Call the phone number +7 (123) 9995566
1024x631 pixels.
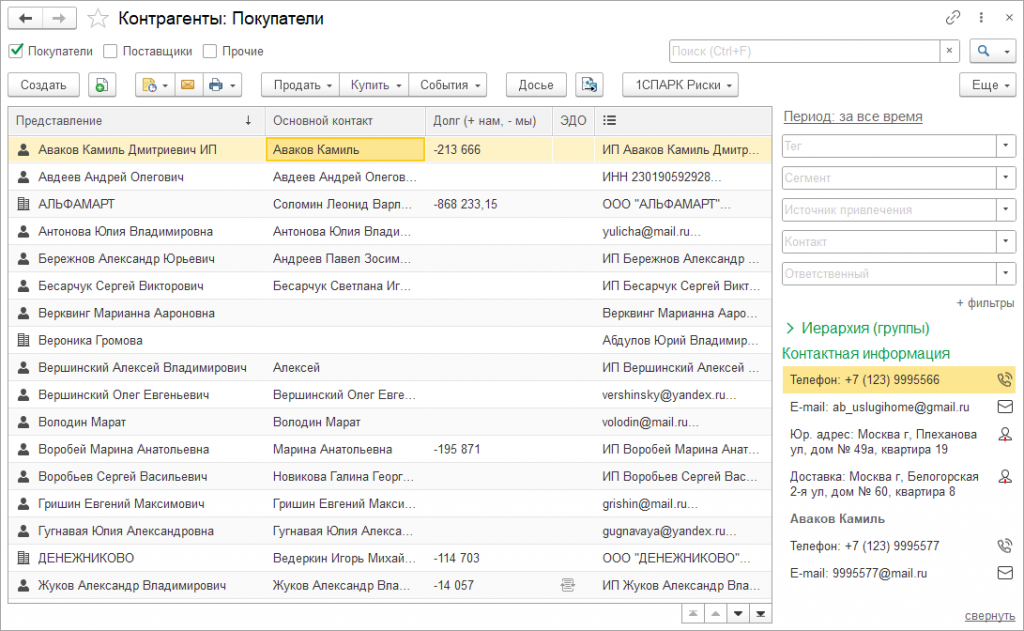click(1004, 380)
